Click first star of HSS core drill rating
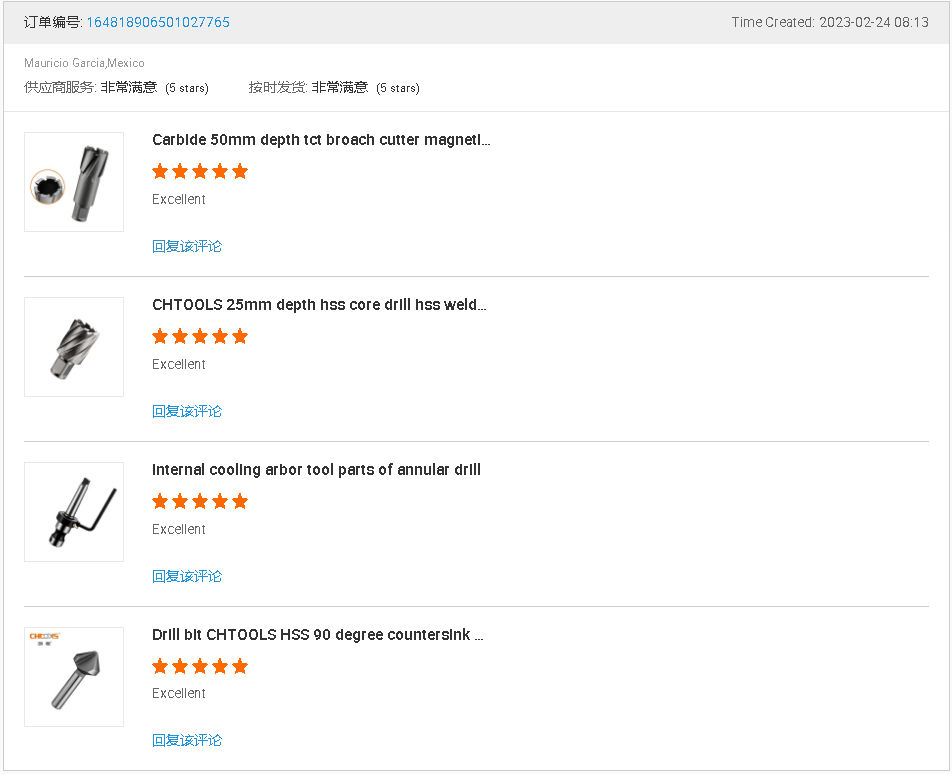Viewport: 952px width, 774px height. [160, 336]
